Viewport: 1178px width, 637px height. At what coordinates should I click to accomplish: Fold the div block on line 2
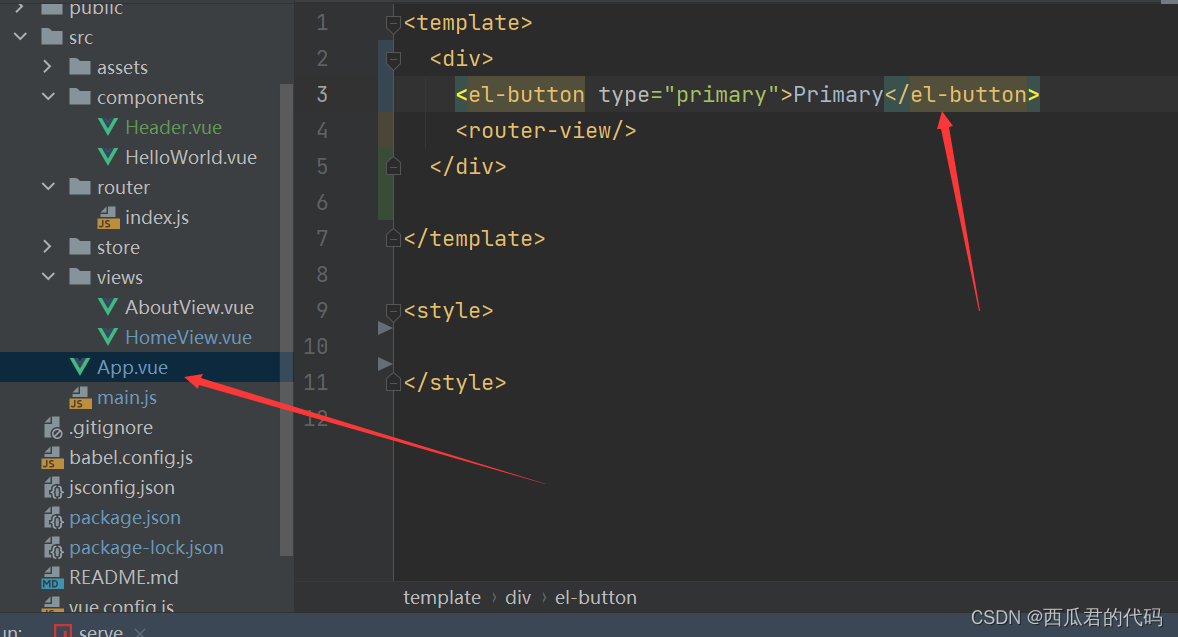coord(393,59)
